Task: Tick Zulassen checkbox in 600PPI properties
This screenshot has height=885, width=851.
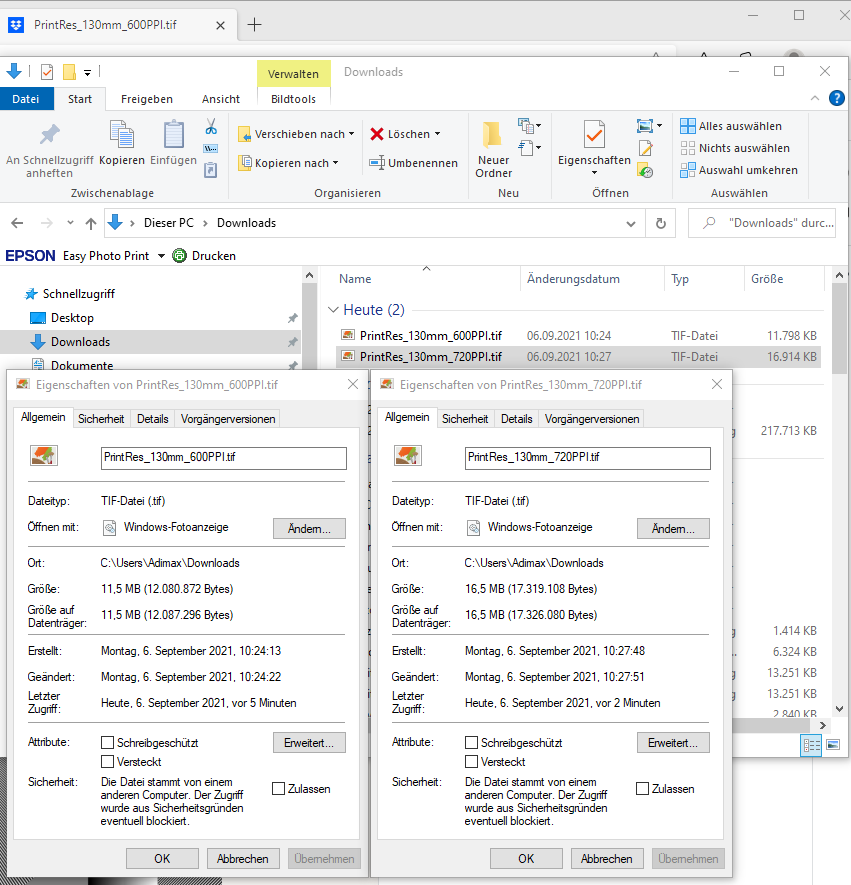Action: [x=279, y=789]
